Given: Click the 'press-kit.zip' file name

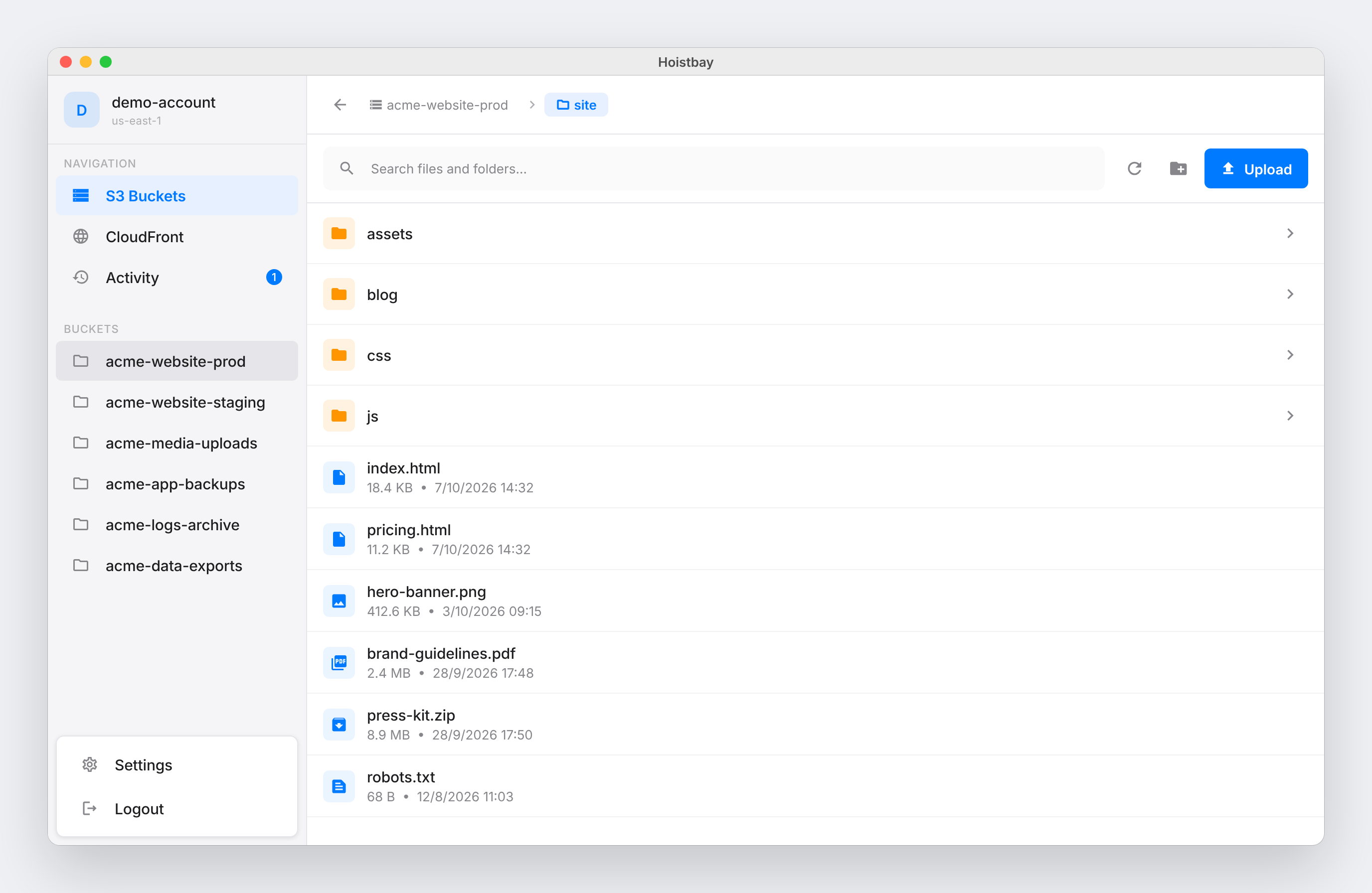Looking at the screenshot, I should (411, 716).
